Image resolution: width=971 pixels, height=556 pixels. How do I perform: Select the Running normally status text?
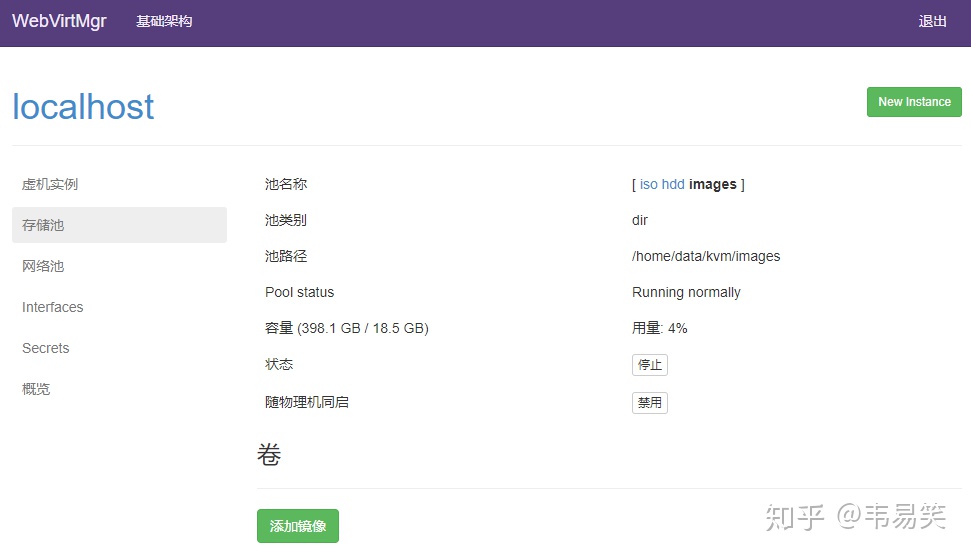pos(686,292)
